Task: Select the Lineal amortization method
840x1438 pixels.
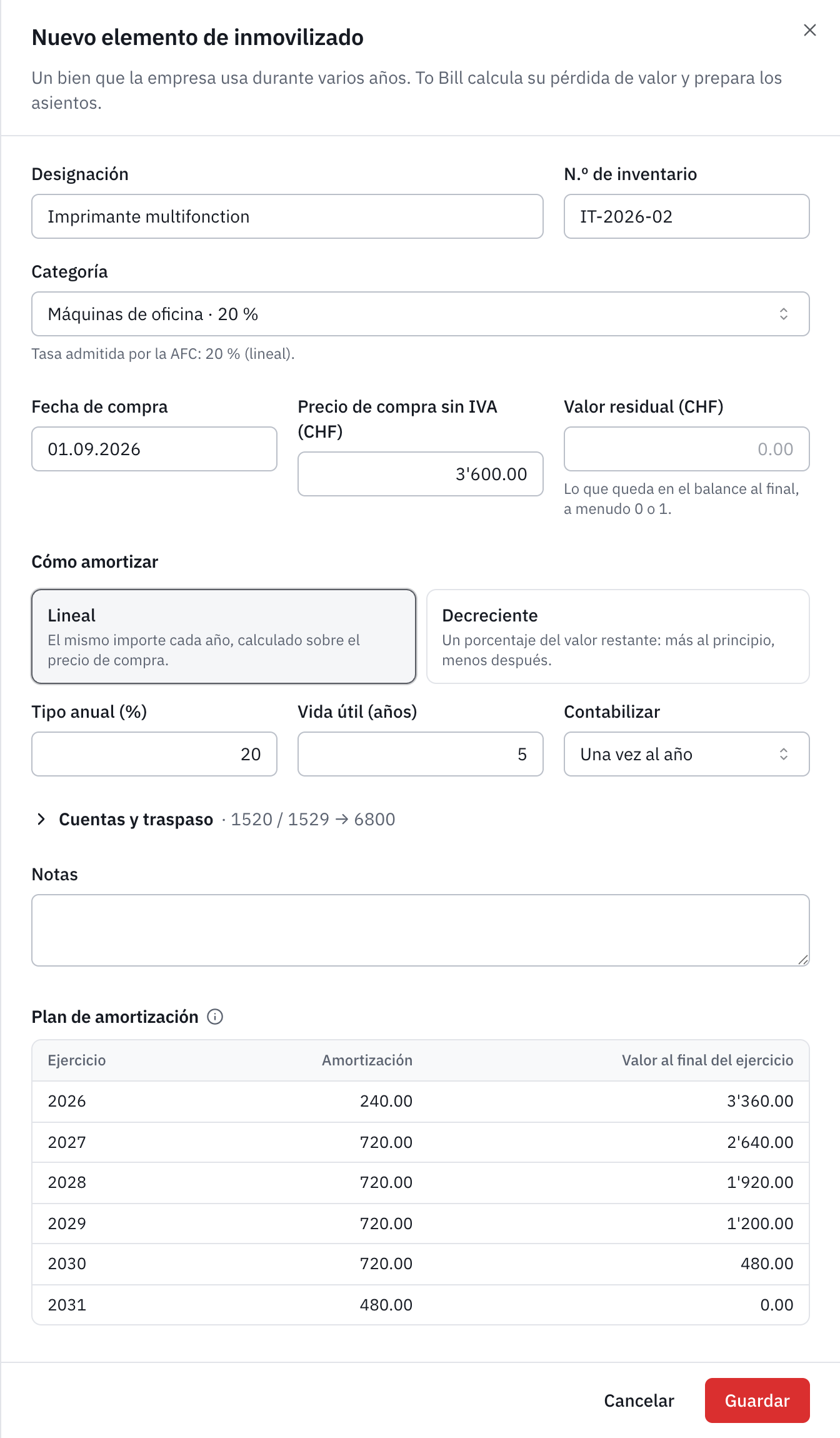Action: click(224, 636)
